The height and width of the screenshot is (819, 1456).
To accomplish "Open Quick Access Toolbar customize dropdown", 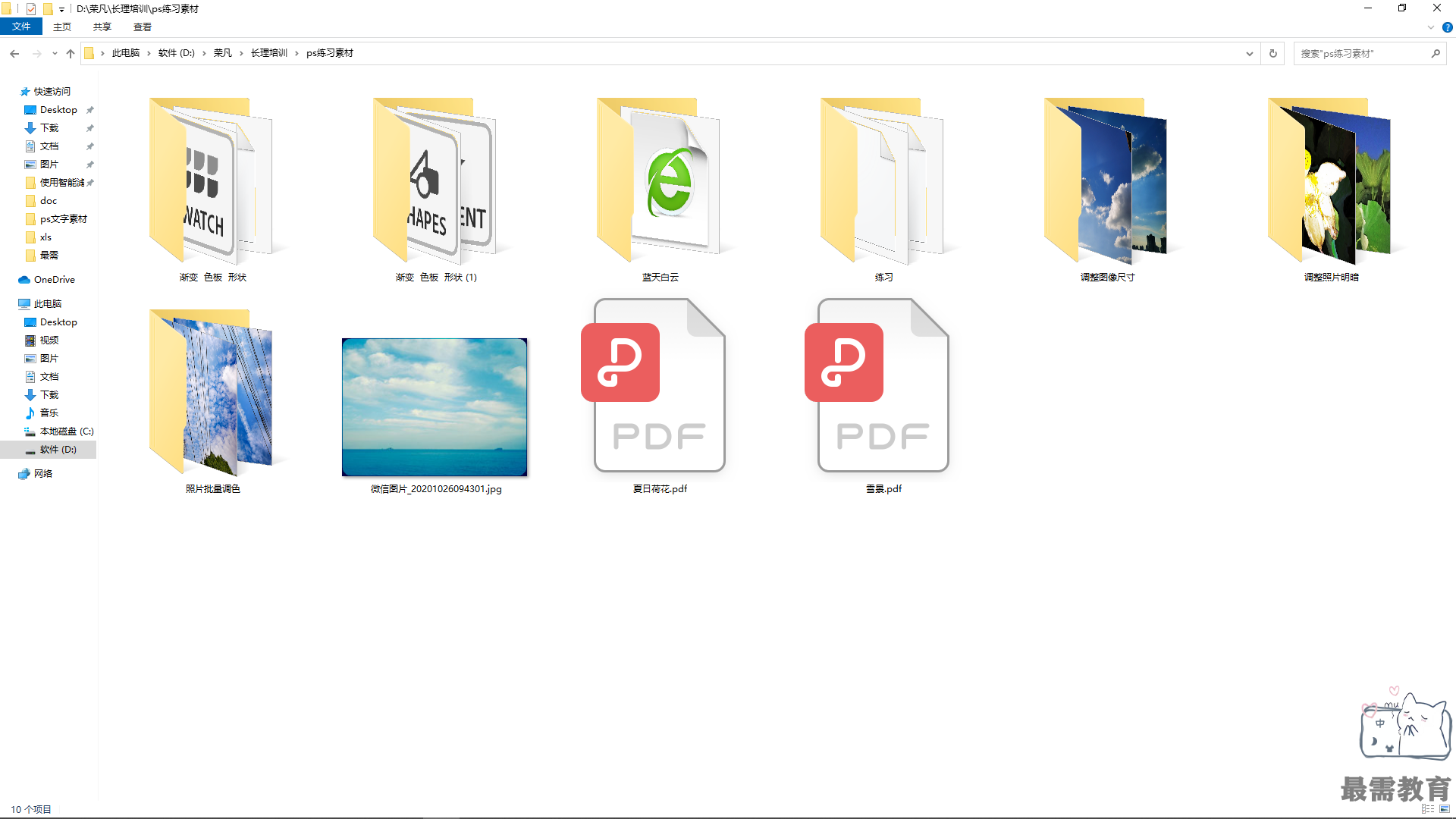I will pos(62,9).
